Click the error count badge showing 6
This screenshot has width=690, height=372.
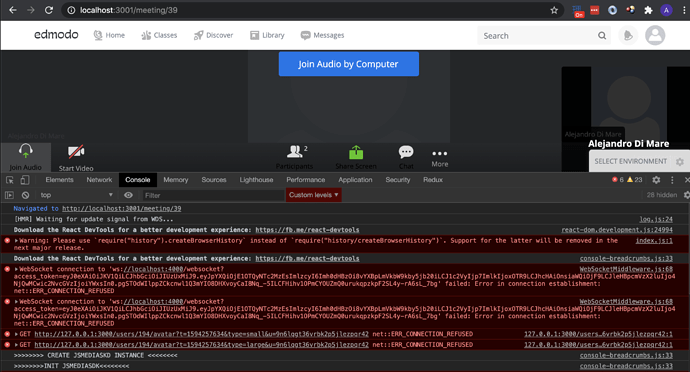click(618, 180)
